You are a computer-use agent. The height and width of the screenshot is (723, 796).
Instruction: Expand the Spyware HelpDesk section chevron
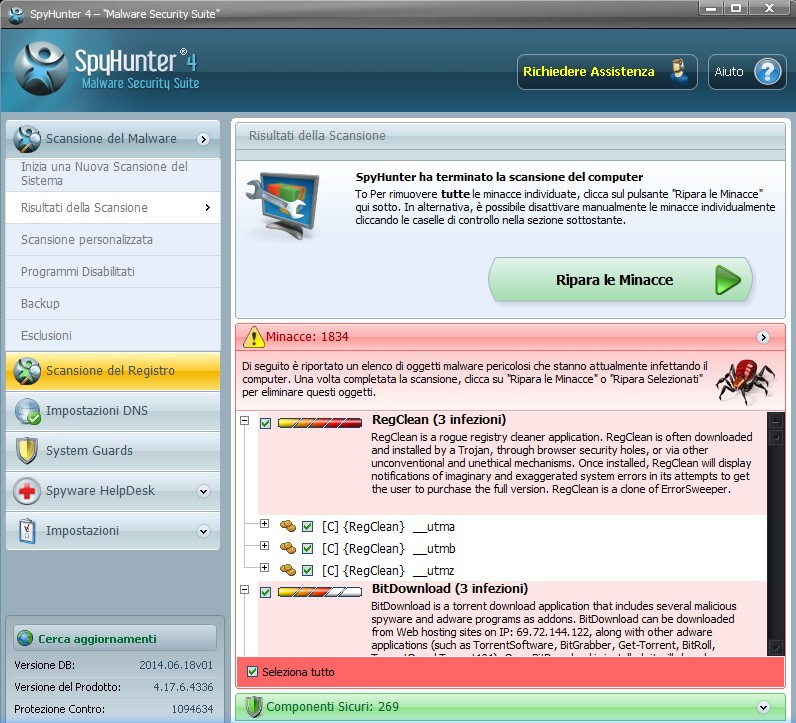204,491
